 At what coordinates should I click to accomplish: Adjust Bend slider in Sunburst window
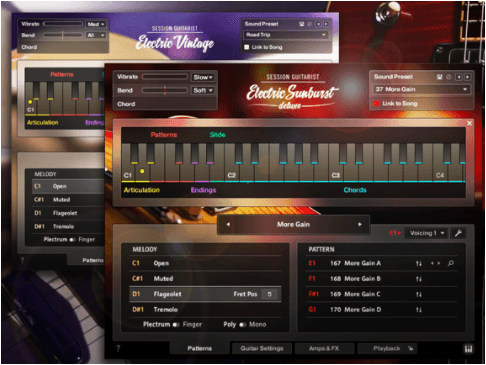(165, 90)
